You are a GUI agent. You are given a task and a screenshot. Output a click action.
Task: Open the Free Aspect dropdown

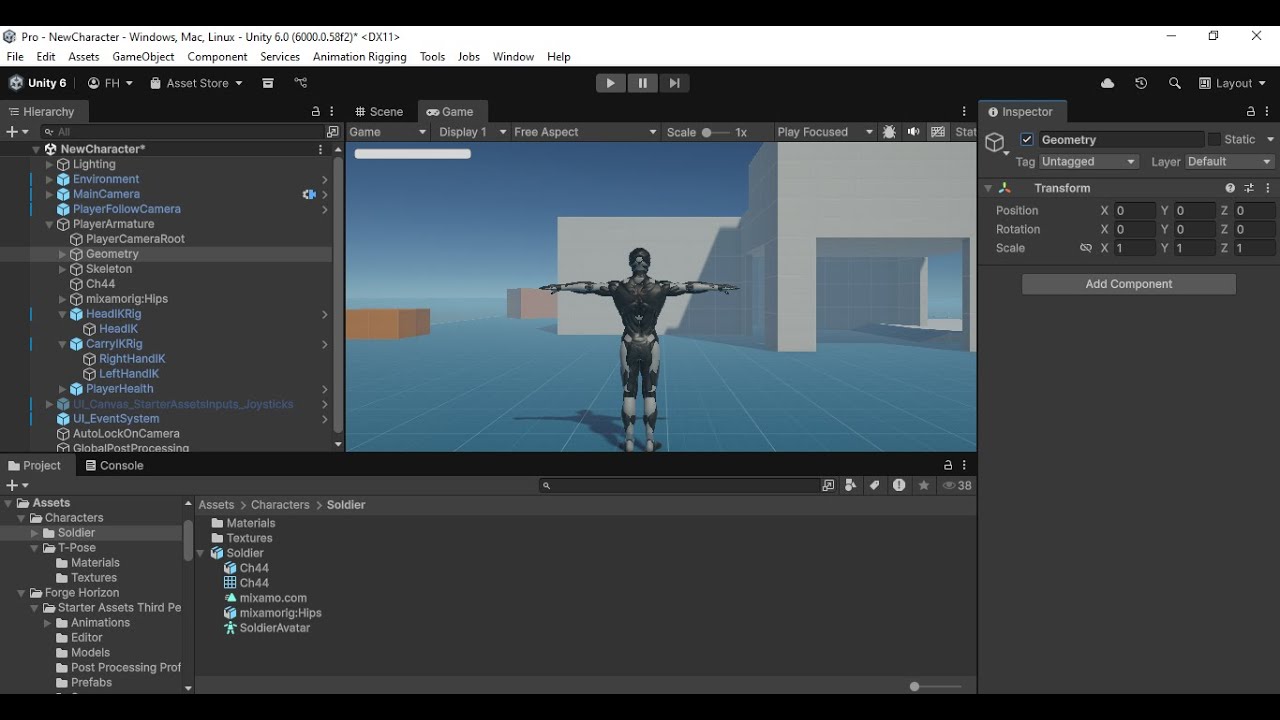[585, 132]
